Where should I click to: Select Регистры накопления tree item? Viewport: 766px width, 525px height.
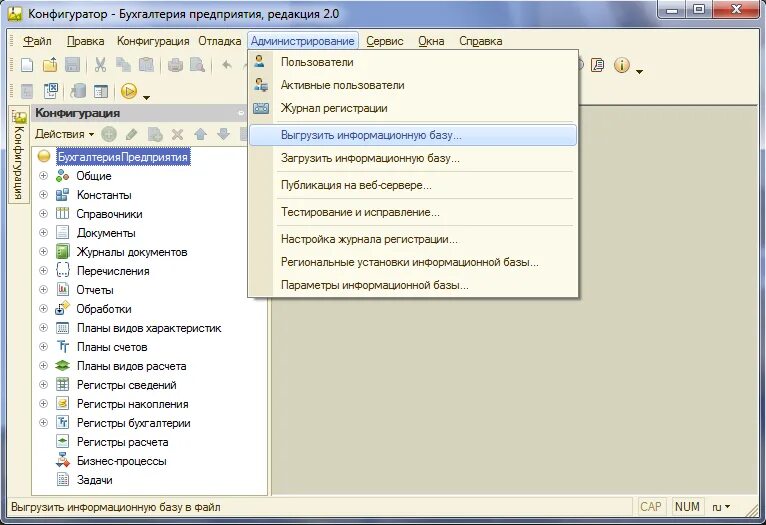[132, 404]
